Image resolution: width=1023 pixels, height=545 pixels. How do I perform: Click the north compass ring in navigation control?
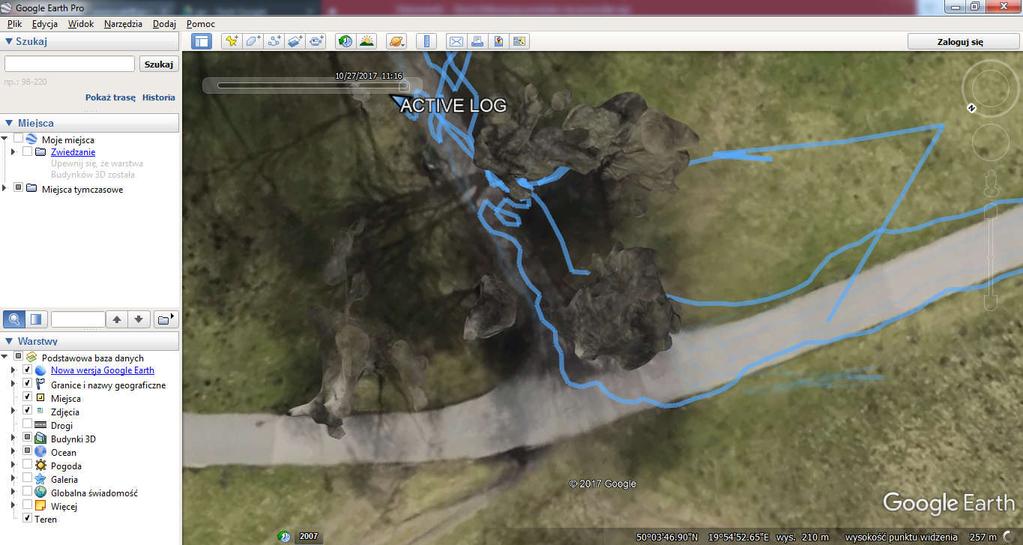coord(990,88)
